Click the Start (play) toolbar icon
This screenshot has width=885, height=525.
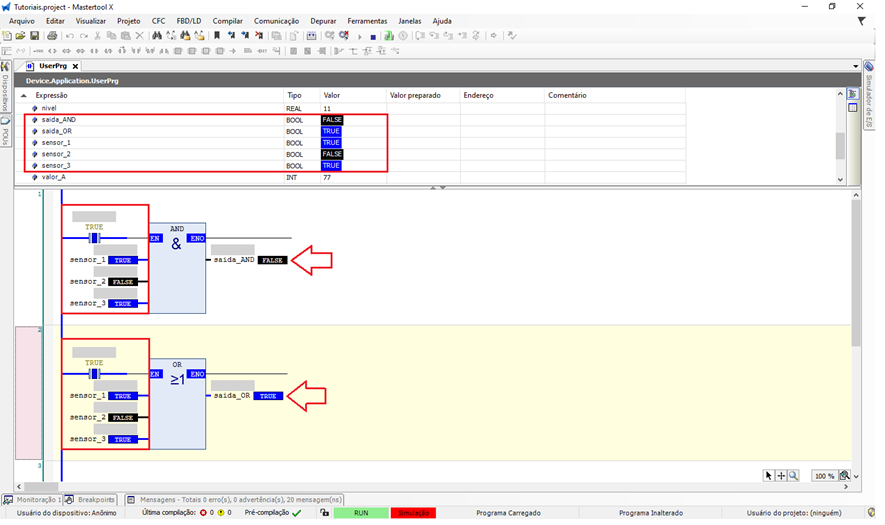coord(360,36)
